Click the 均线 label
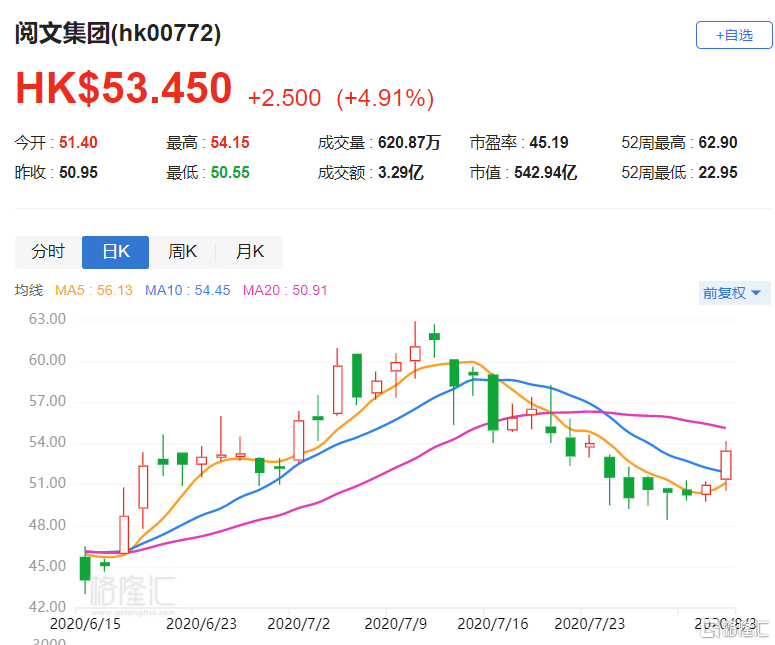 [29, 290]
